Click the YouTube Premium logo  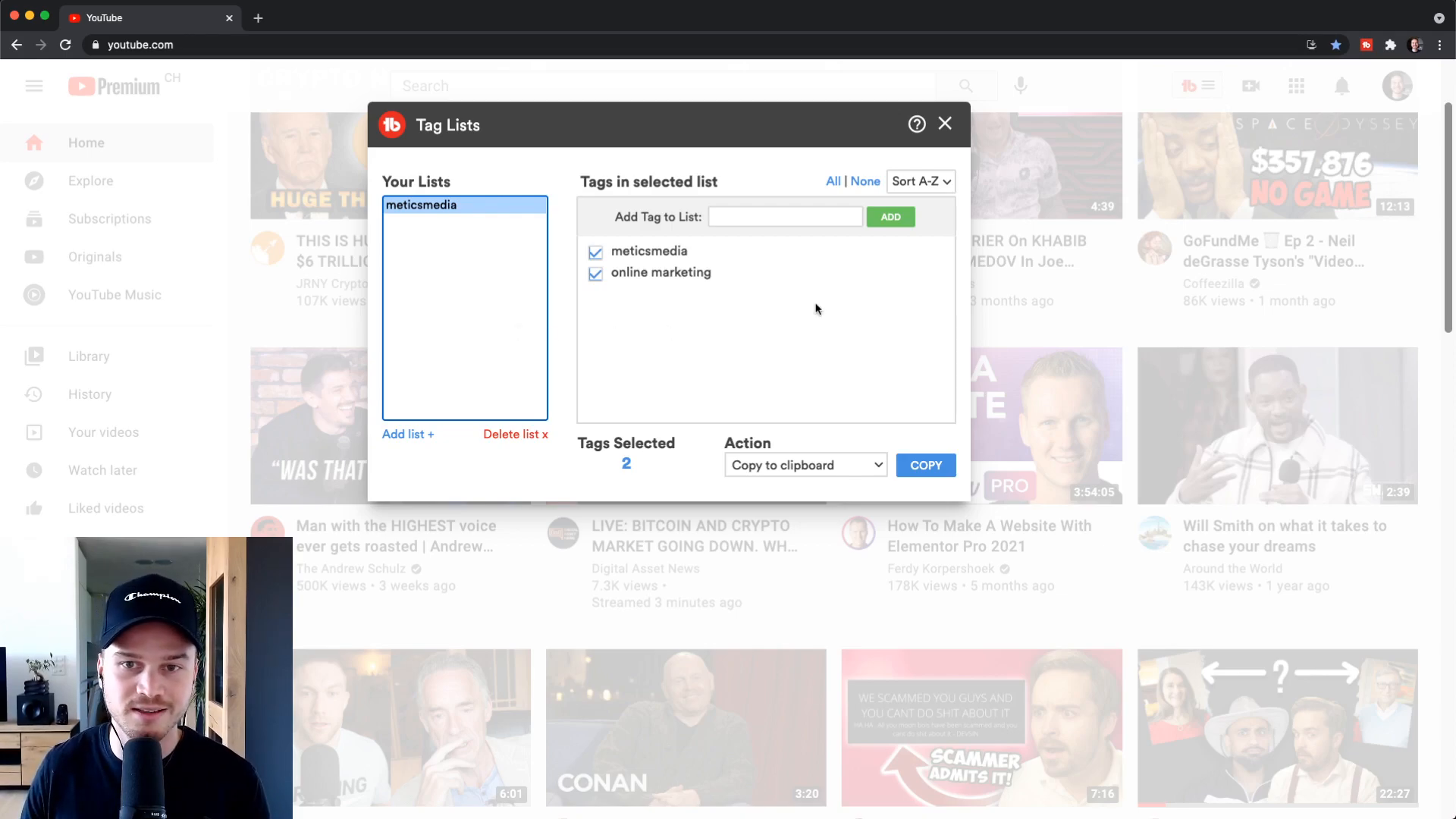point(115,86)
